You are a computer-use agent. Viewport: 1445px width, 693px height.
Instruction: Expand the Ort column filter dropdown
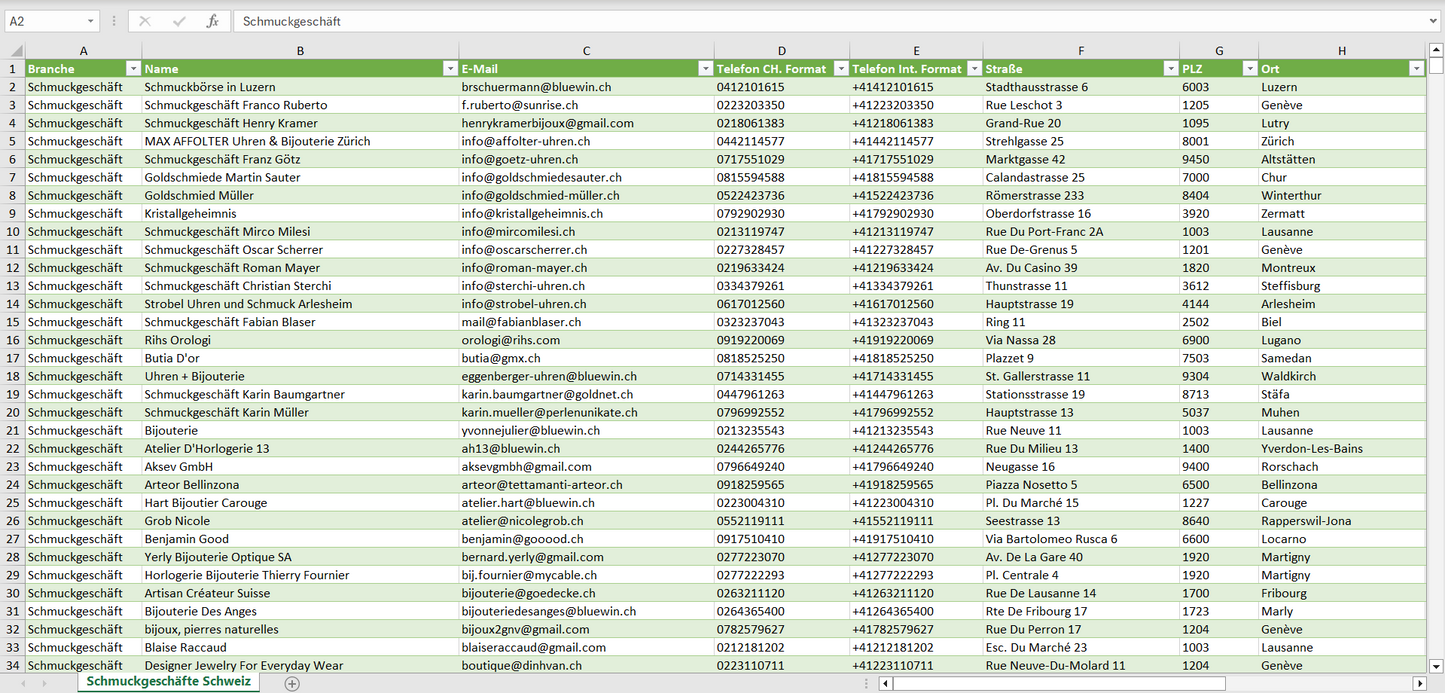1416,69
